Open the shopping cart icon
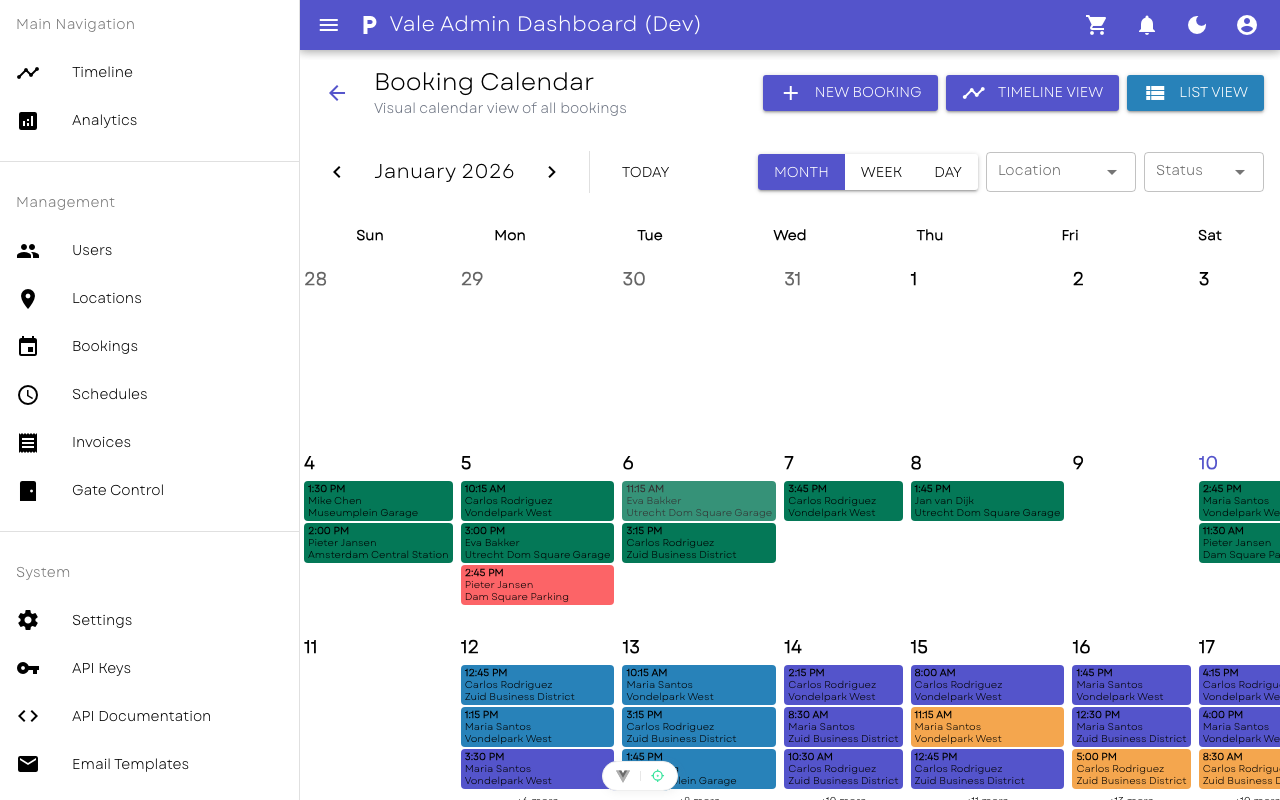 pyautogui.click(x=1096, y=24)
